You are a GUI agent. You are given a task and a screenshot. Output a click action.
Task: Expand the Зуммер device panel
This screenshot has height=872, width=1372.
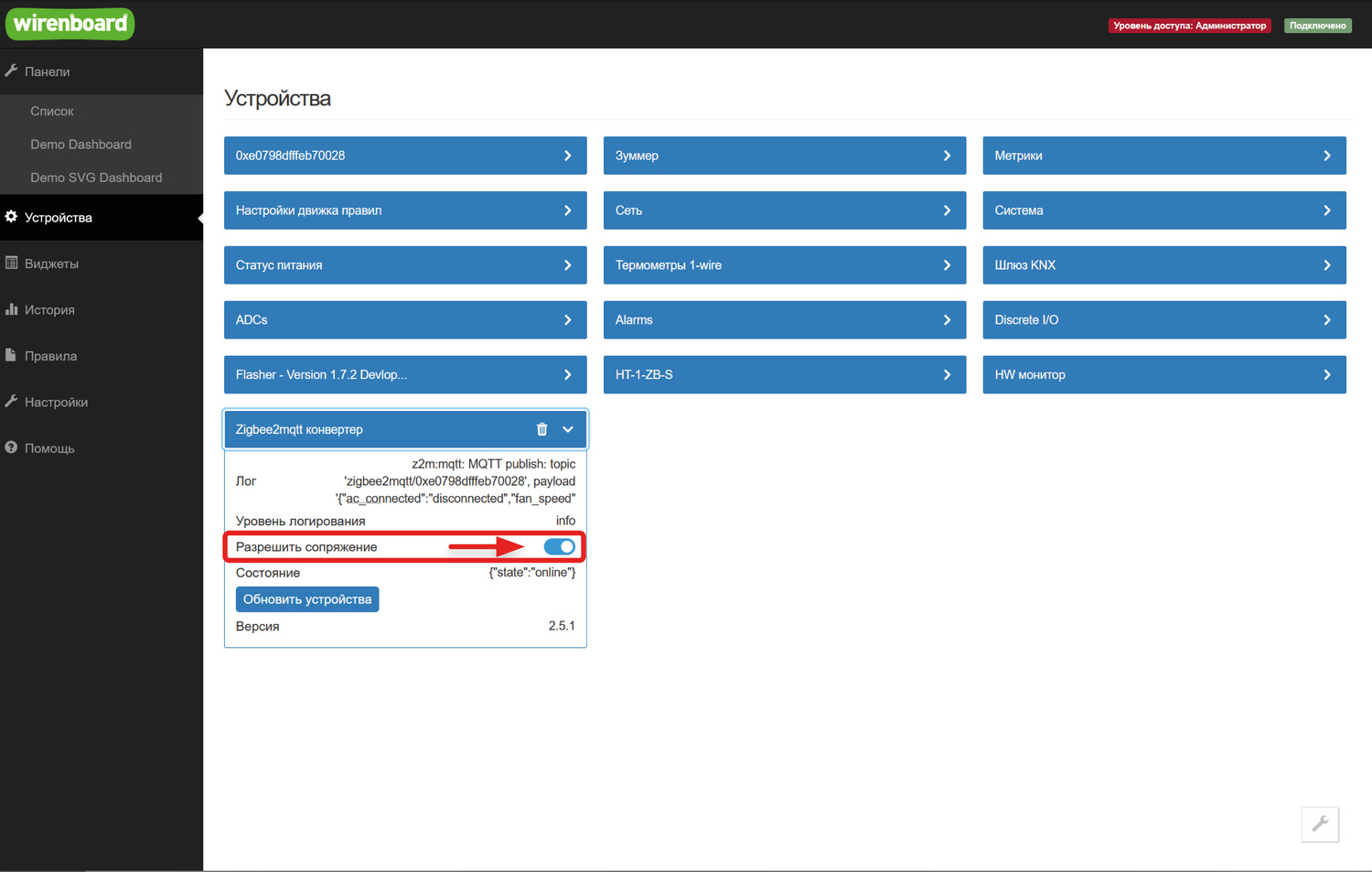tap(784, 156)
